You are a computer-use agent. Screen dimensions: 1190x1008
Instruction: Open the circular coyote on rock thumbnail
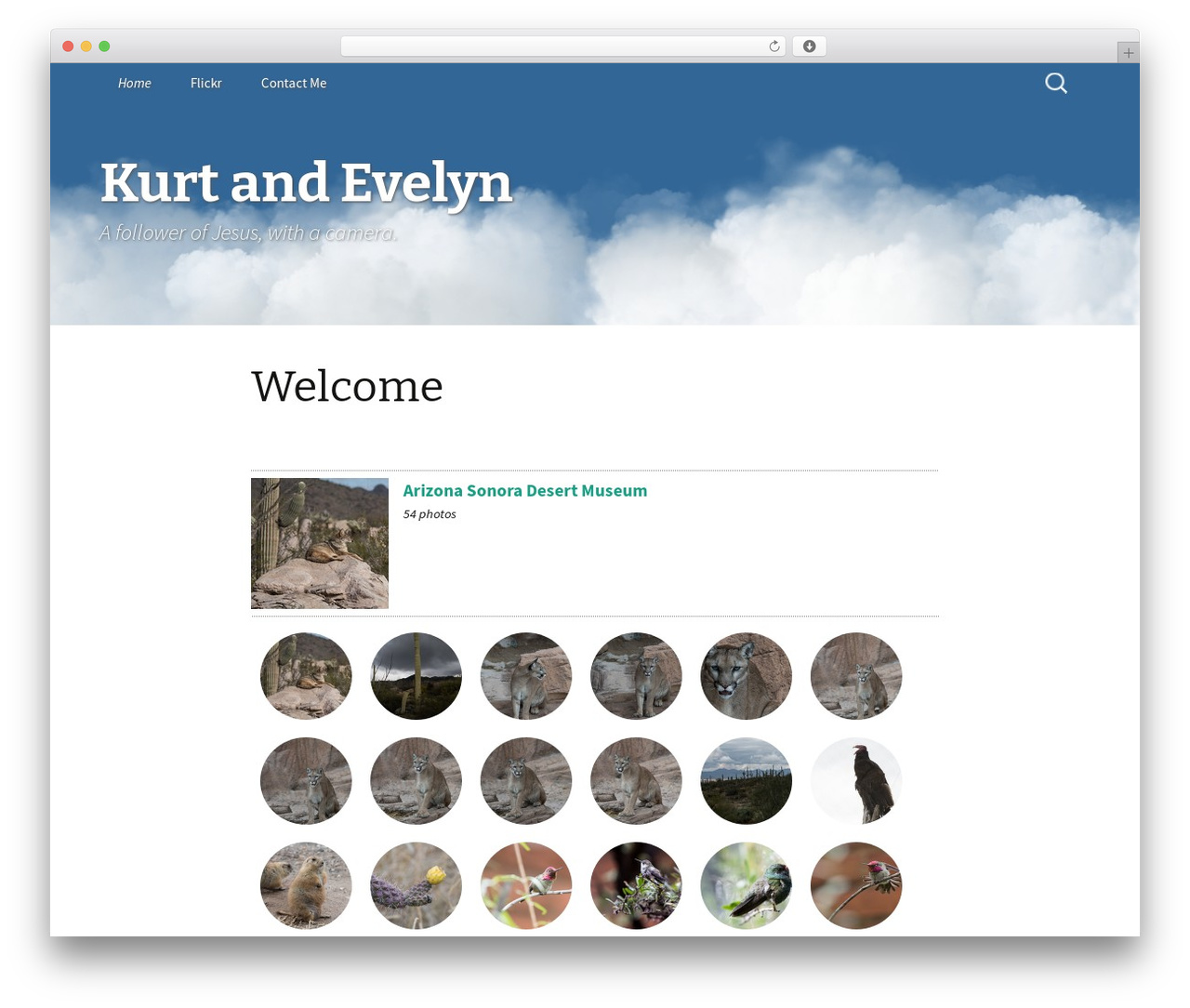[306, 676]
